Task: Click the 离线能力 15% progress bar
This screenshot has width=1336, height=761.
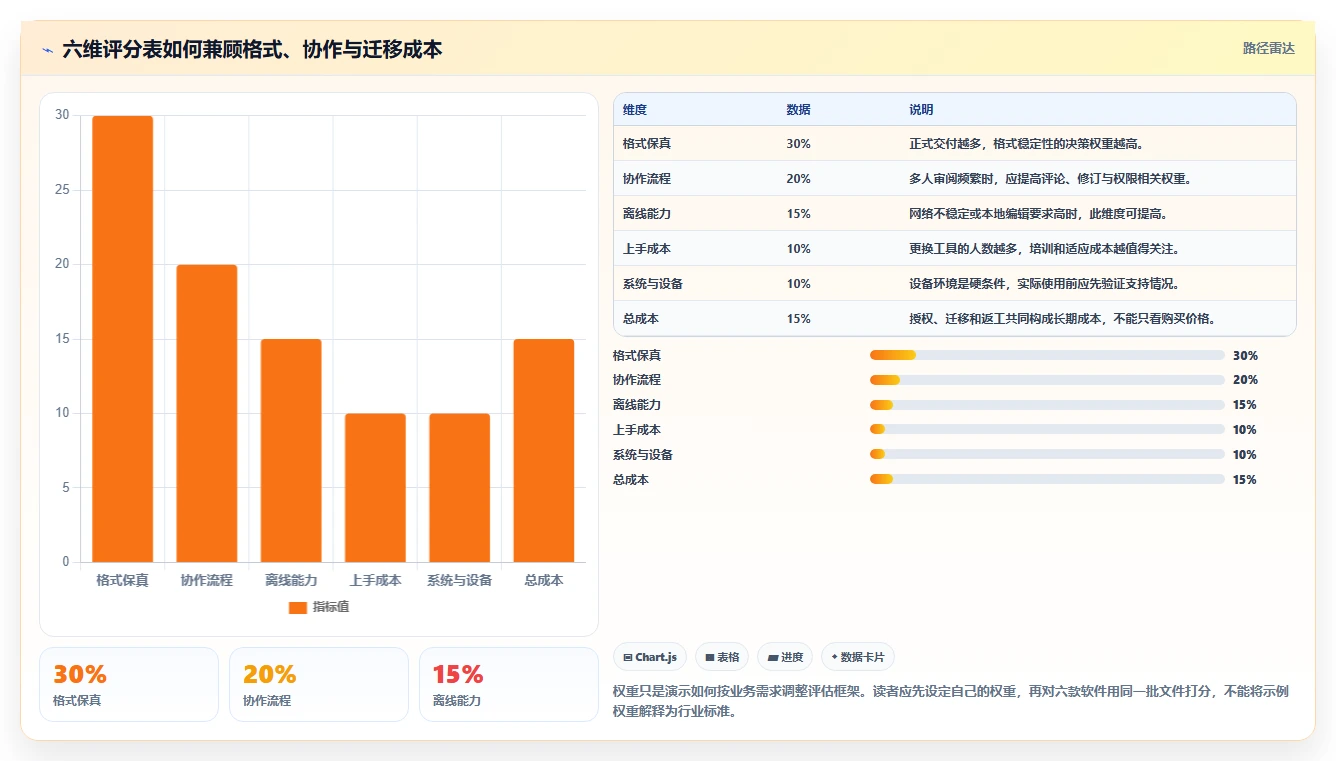Action: point(1047,405)
